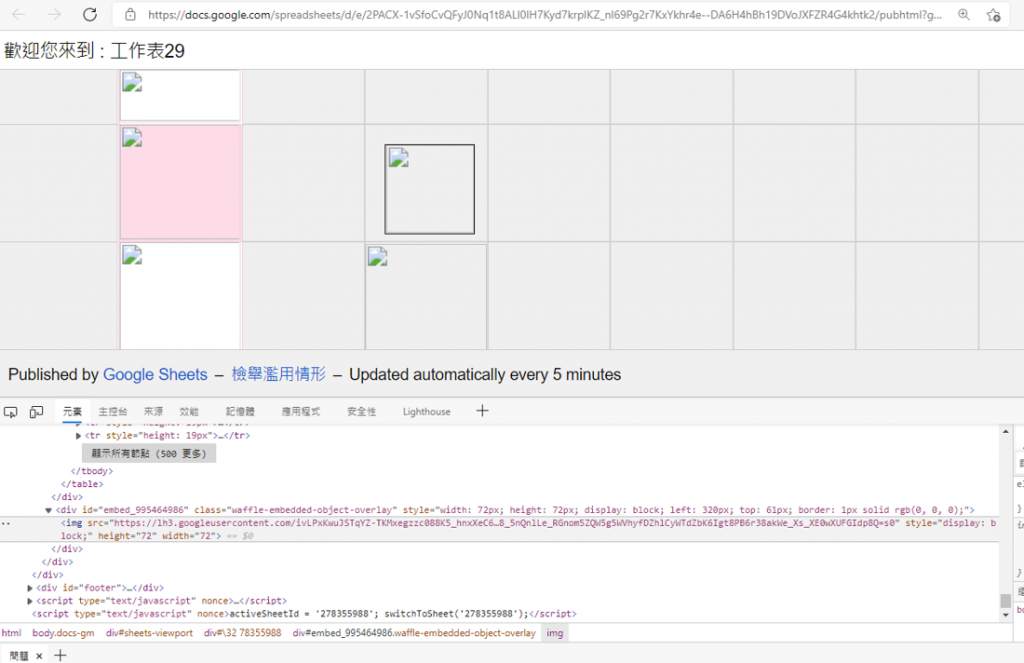
Task: Click broken image in lower grey-bordered cell
Action: click(377, 257)
